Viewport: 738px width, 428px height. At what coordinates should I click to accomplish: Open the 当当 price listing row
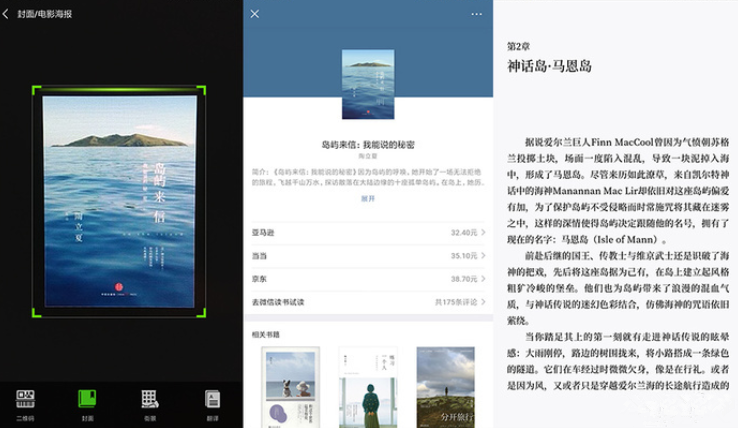pyautogui.click(x=368, y=256)
